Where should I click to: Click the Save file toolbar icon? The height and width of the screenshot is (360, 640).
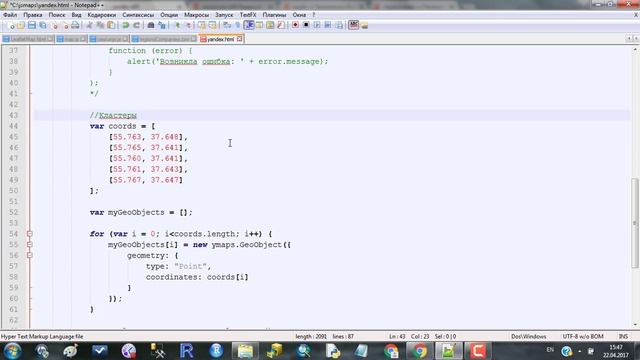click(32, 25)
